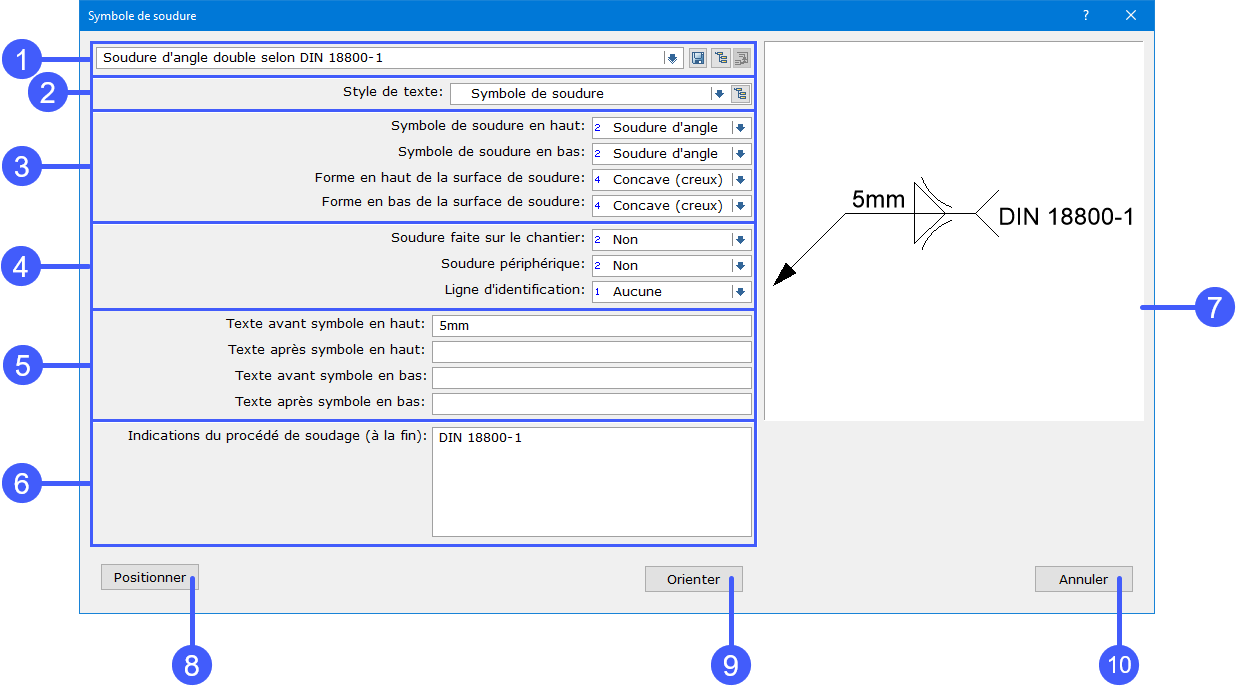
Task: Open the Style de texte dropdown
Action: click(718, 94)
